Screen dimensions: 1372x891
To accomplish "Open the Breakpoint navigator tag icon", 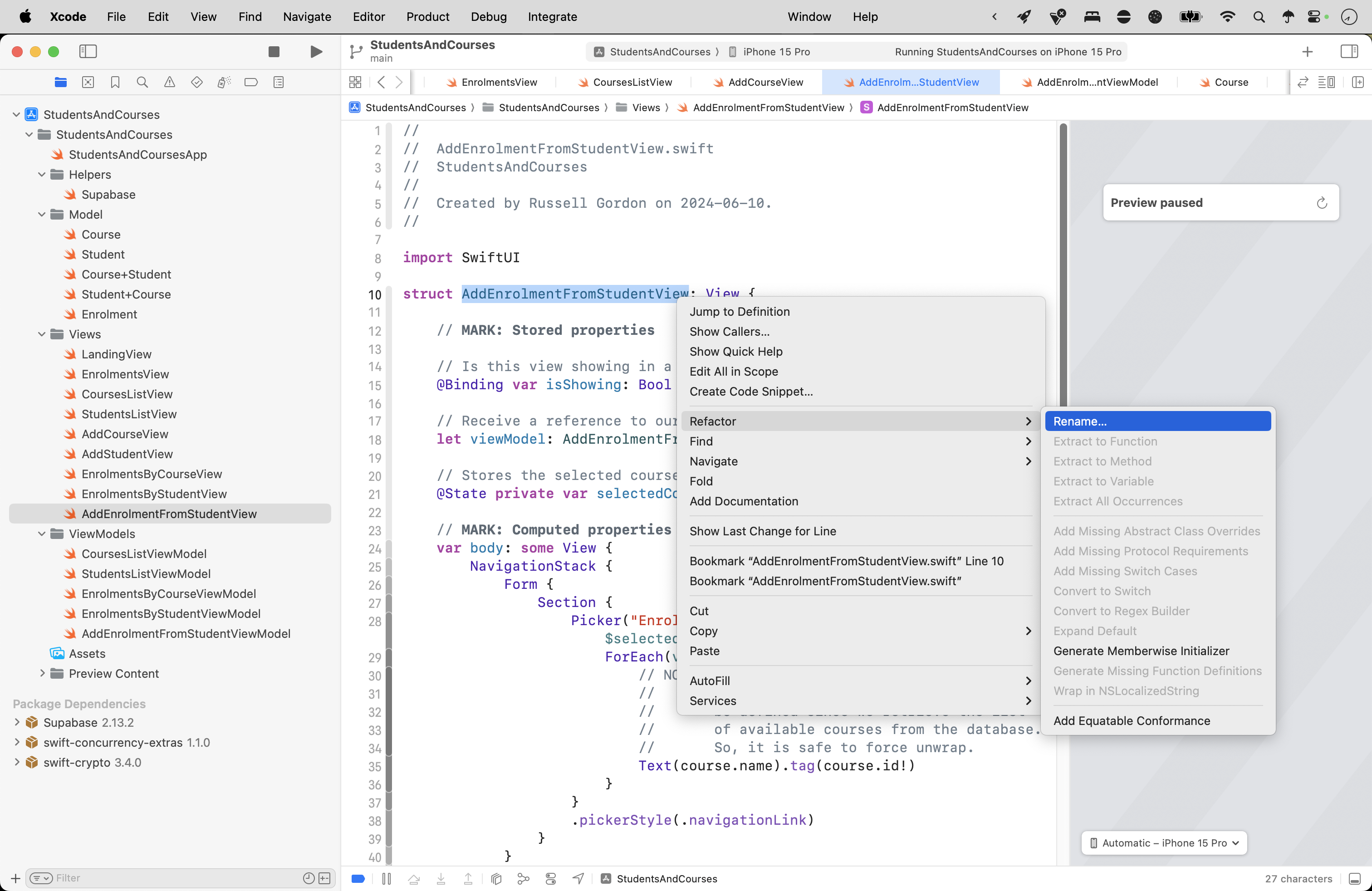I will coord(251,82).
